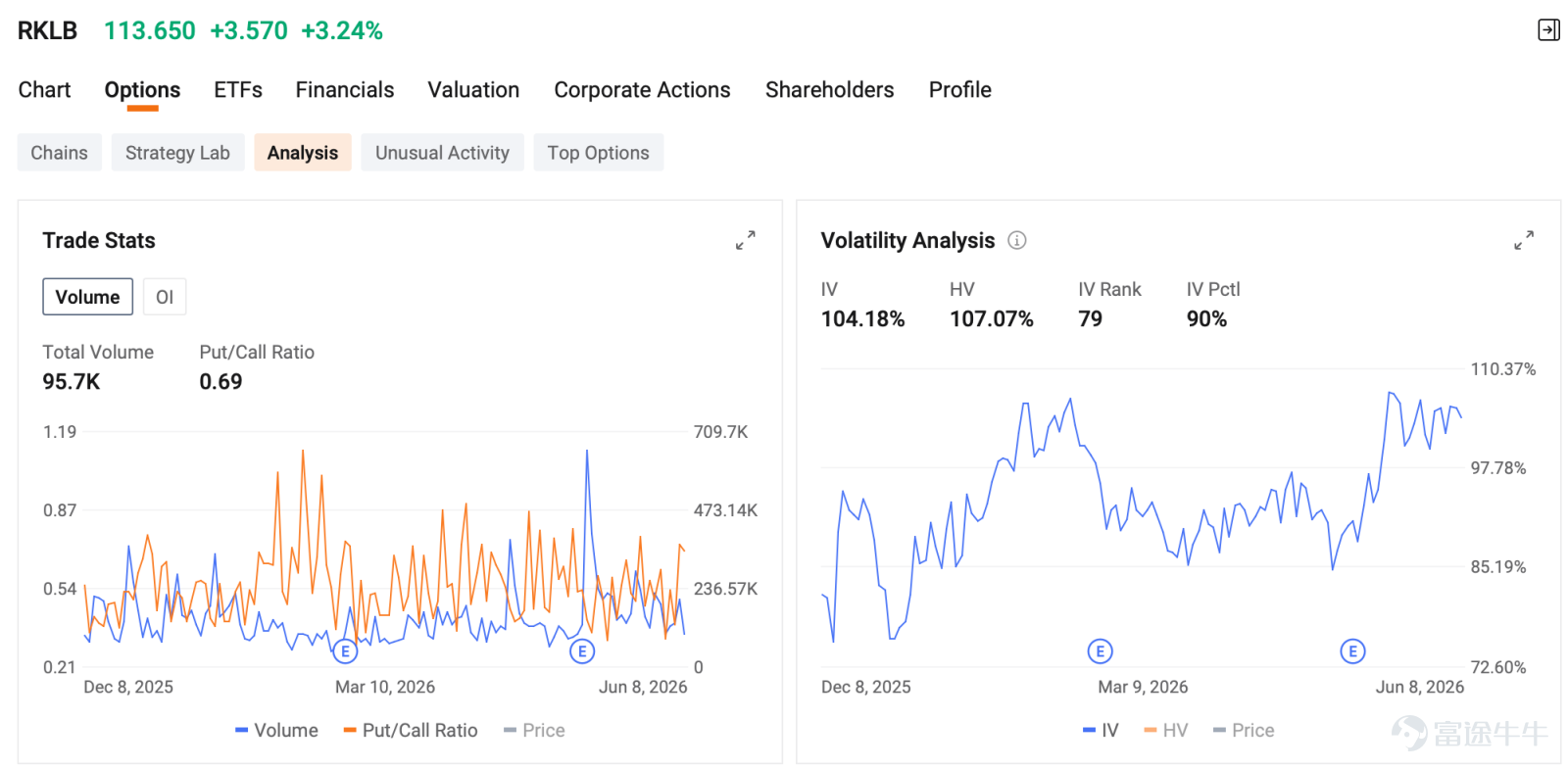This screenshot has height=769, width=1568.
Task: Switch to the Financials tab
Action: (x=345, y=90)
